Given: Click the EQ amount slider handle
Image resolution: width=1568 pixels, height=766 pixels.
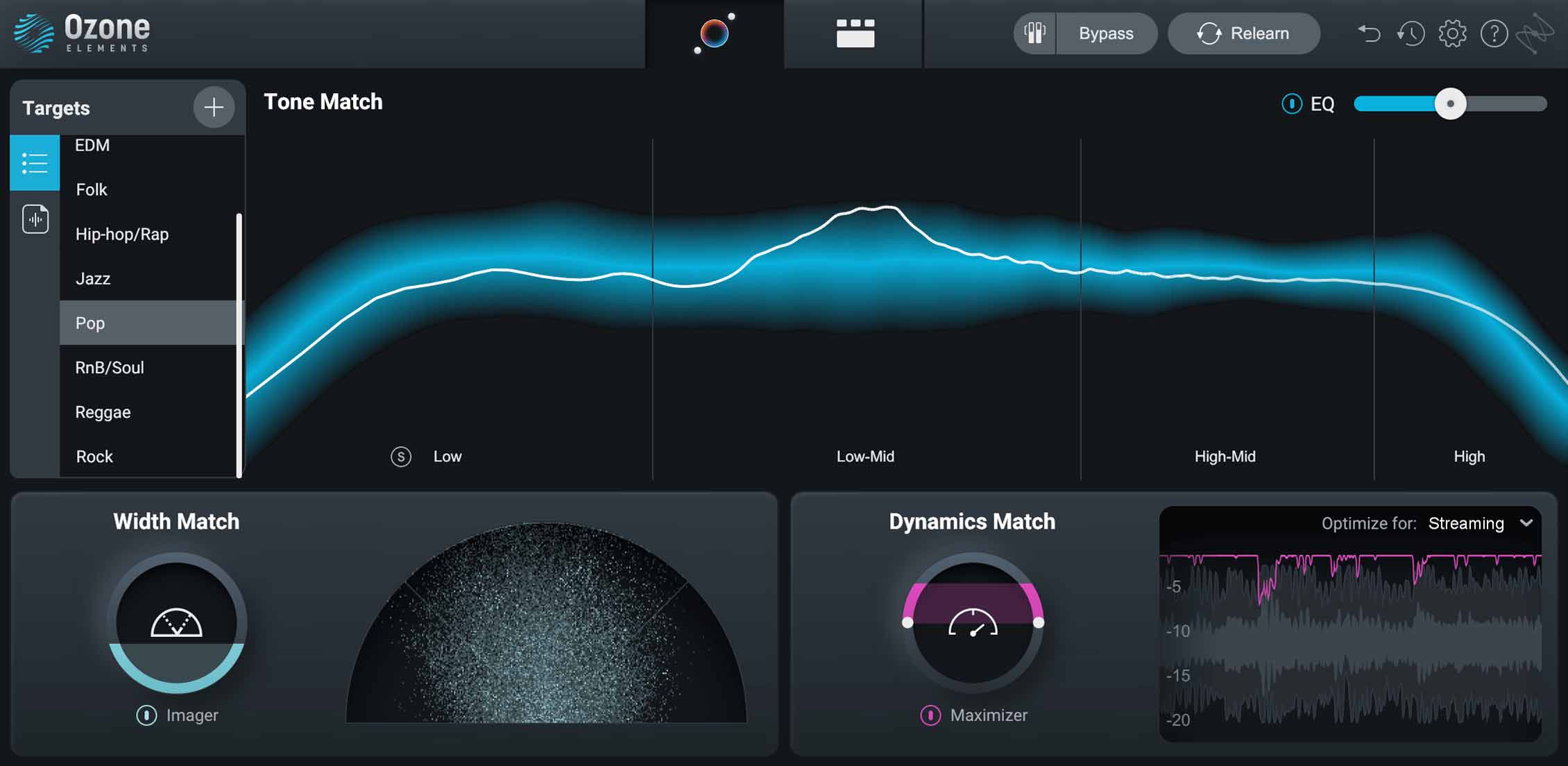Looking at the screenshot, I should coord(1450,104).
